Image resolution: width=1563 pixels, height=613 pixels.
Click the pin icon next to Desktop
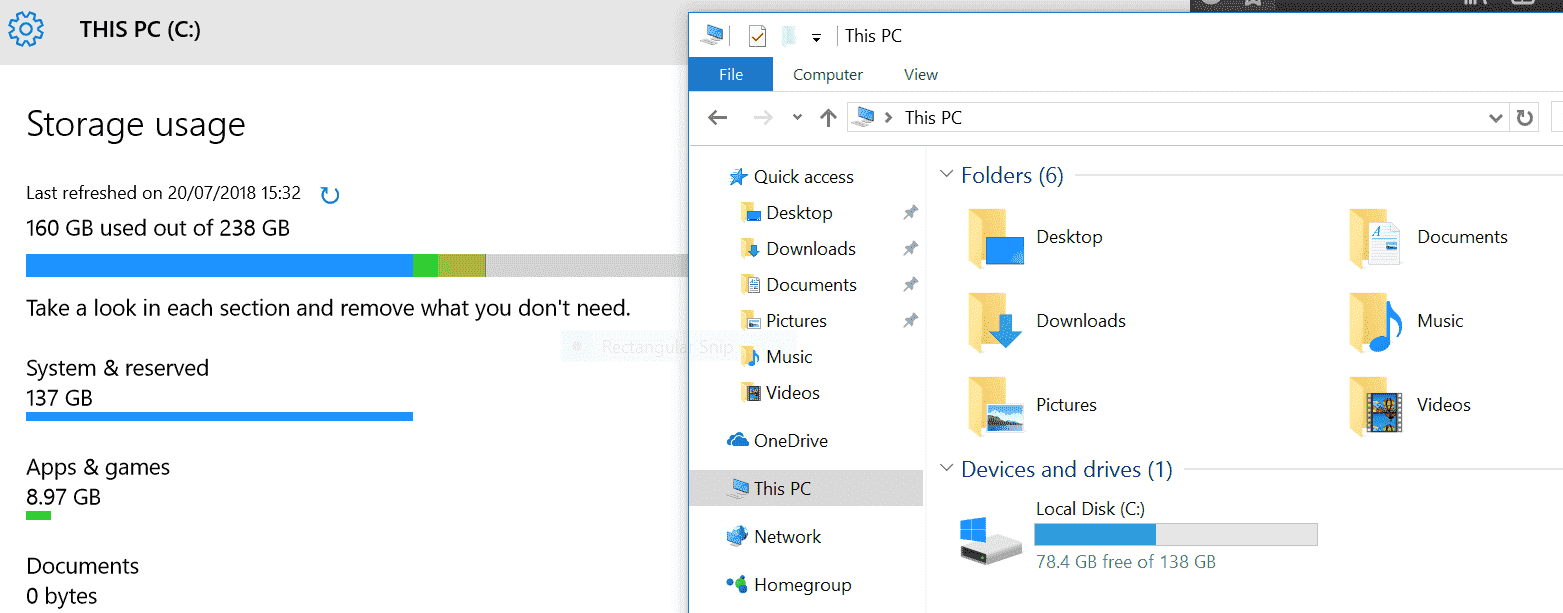910,213
